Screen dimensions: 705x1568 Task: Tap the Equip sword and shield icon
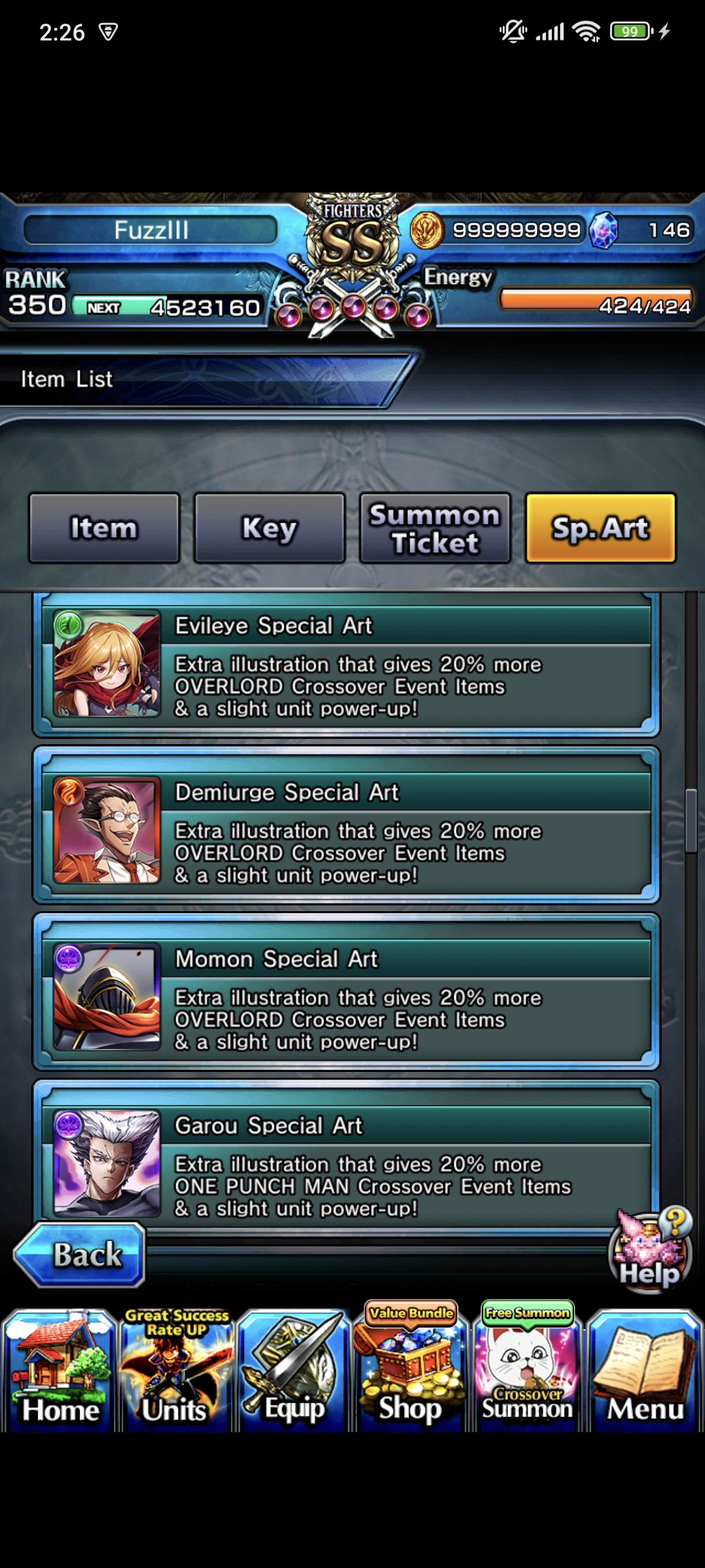(294, 1370)
